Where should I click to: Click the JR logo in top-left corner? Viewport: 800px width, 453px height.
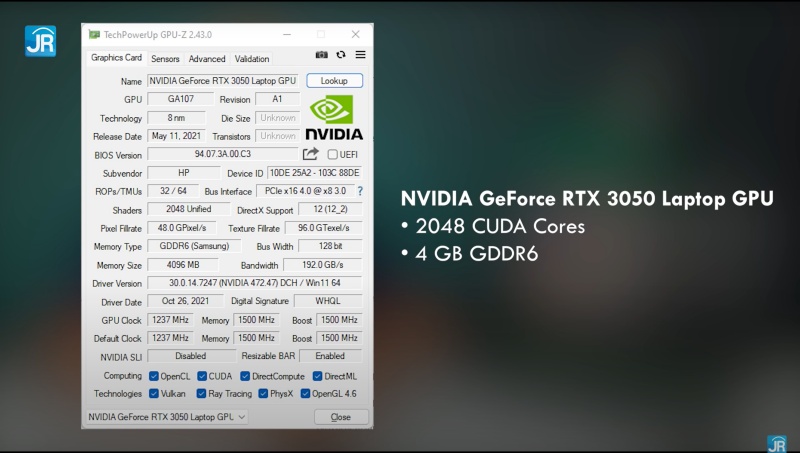click(x=40, y=38)
